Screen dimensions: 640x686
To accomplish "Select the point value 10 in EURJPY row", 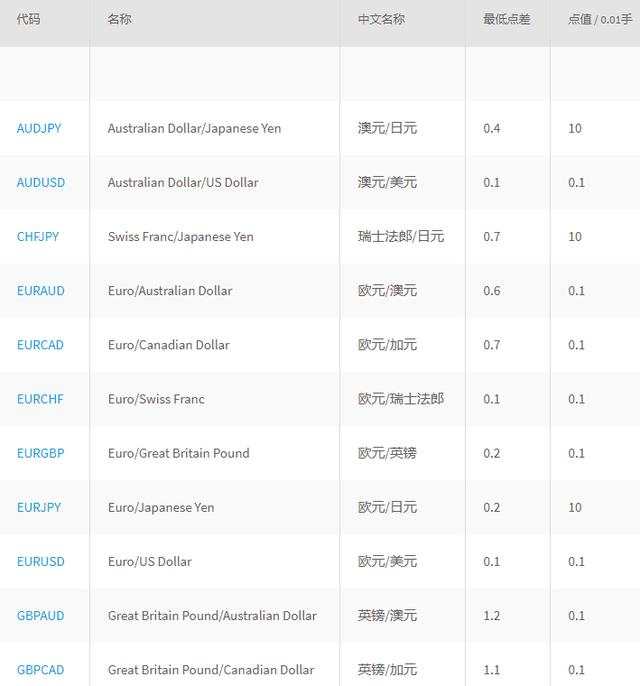I will tap(575, 508).
